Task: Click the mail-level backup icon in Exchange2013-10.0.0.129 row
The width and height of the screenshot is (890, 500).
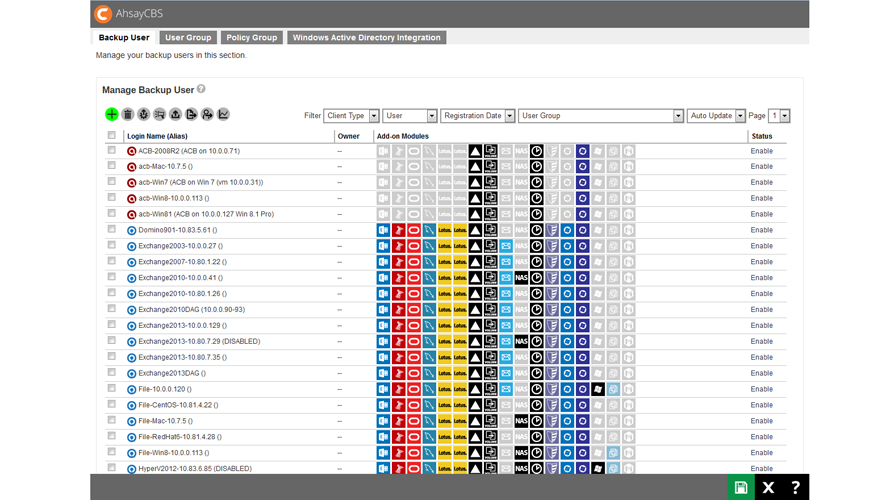Action: click(x=506, y=326)
